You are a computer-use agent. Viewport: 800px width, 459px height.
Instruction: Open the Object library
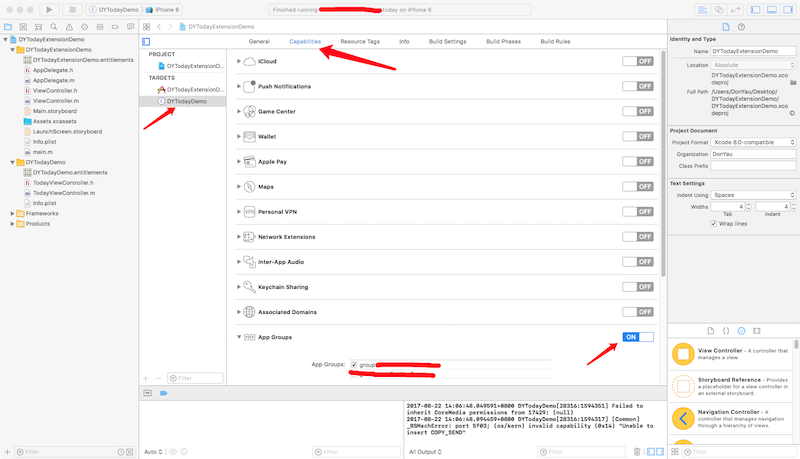tap(741, 331)
